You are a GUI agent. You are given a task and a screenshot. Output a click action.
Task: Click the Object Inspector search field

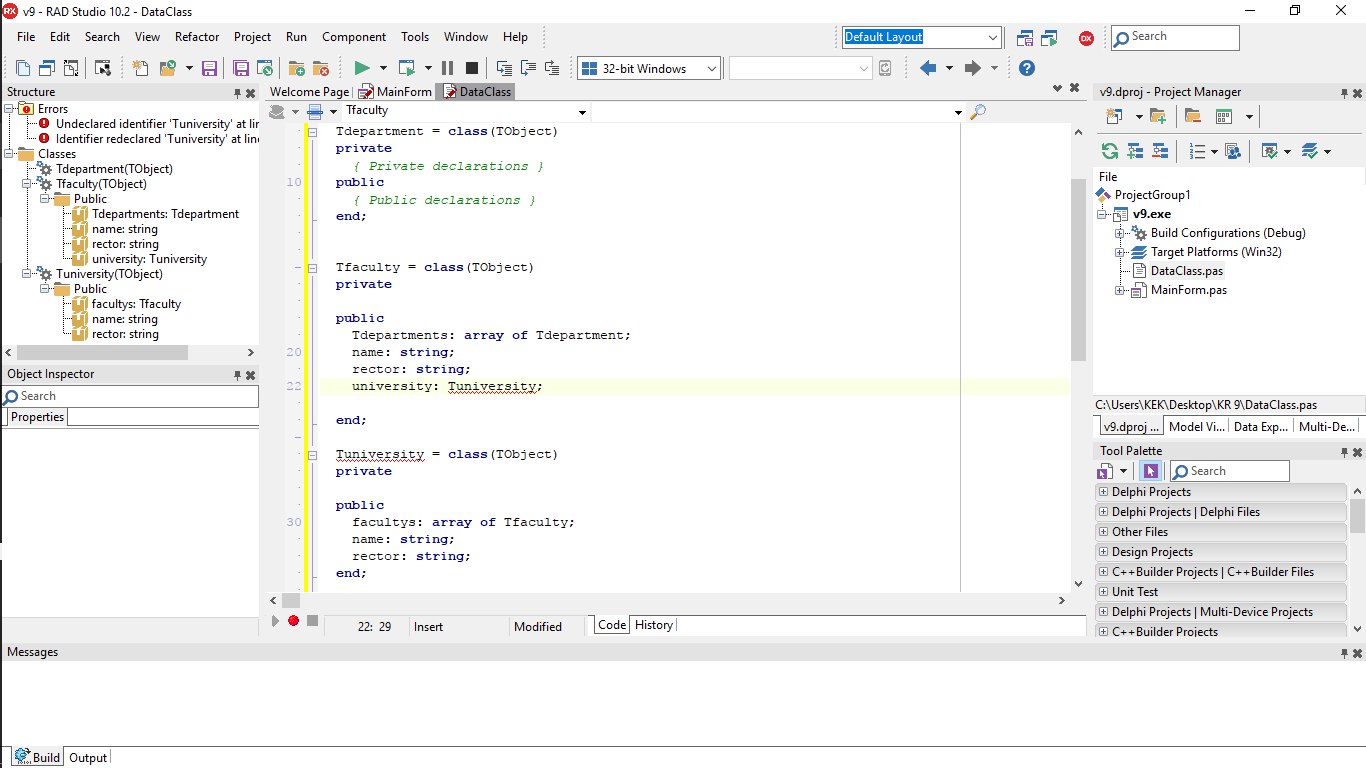tap(130, 396)
